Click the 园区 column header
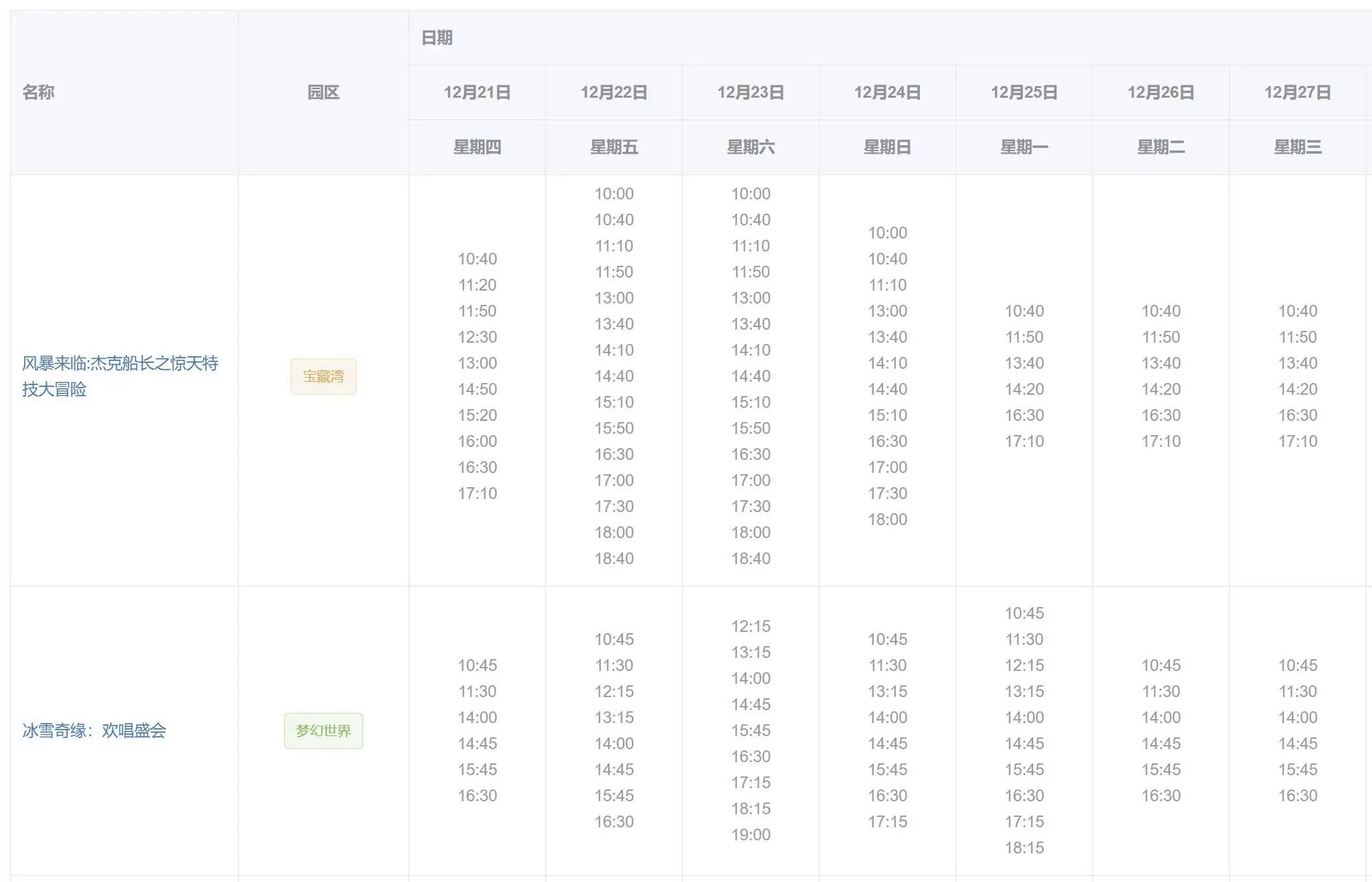 [323, 92]
